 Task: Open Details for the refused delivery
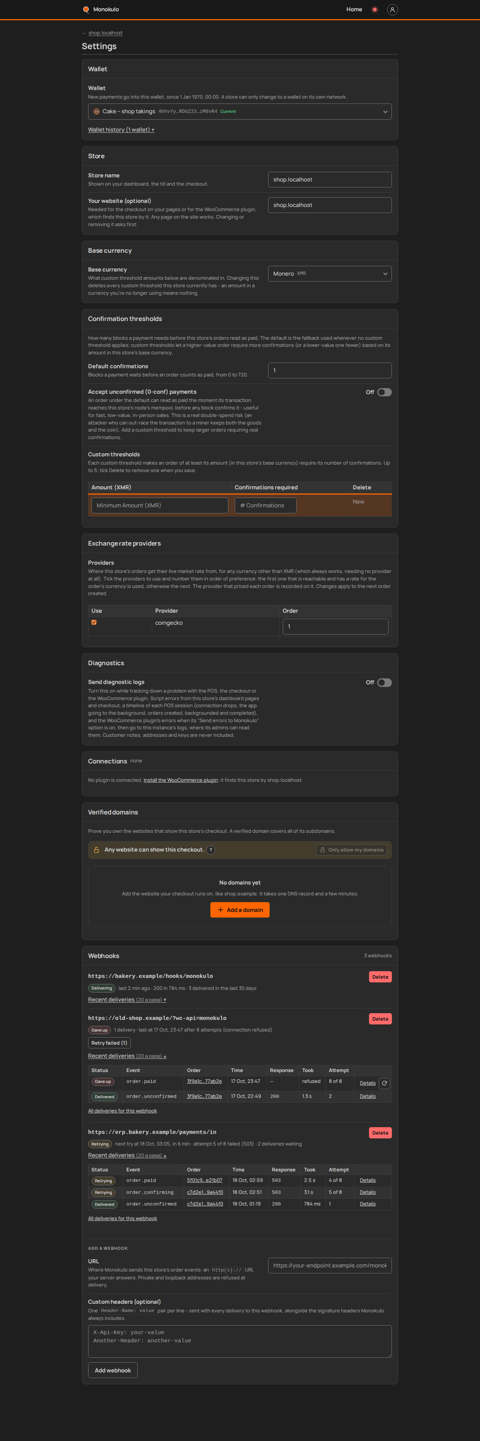pyautogui.click(x=368, y=1083)
